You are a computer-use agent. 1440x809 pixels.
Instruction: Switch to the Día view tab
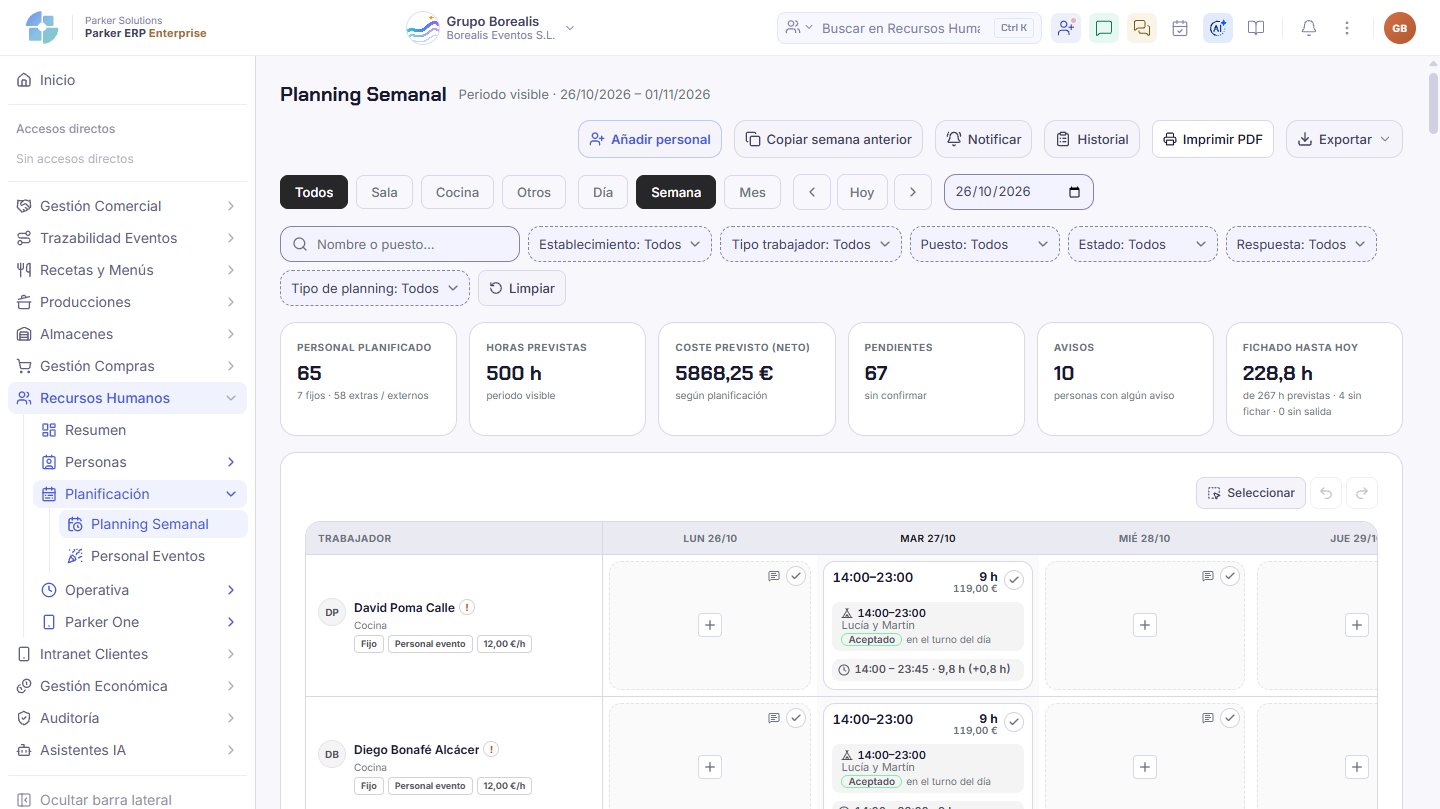click(603, 192)
